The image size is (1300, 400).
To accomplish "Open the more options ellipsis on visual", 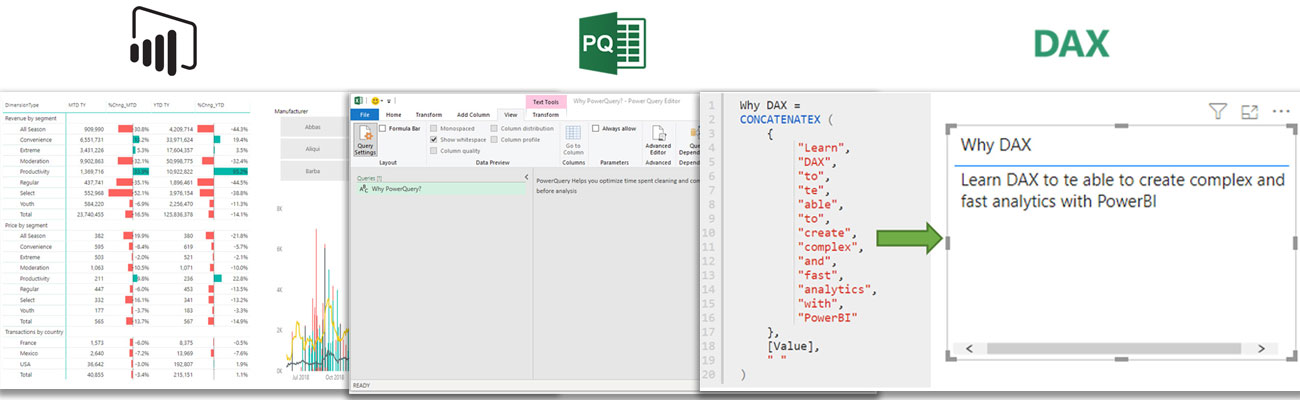I will [1281, 112].
